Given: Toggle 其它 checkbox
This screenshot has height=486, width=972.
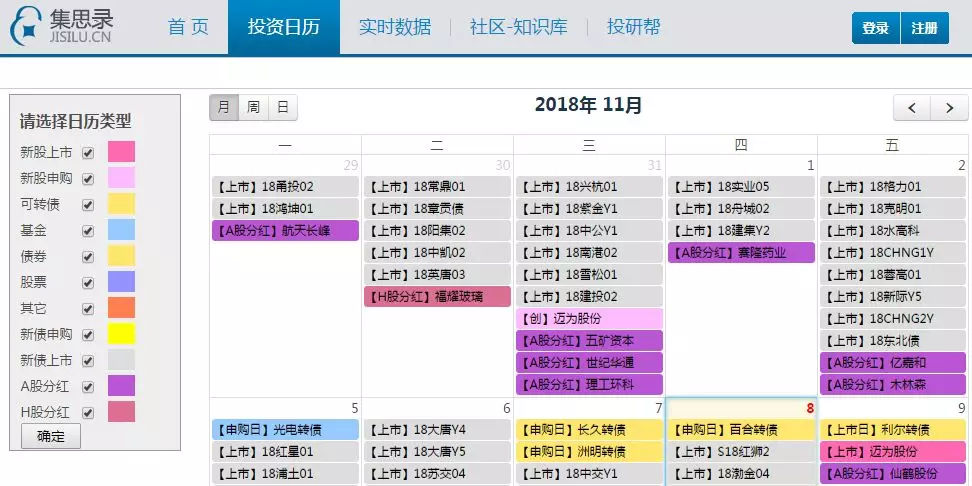Looking at the screenshot, I should point(88,309).
